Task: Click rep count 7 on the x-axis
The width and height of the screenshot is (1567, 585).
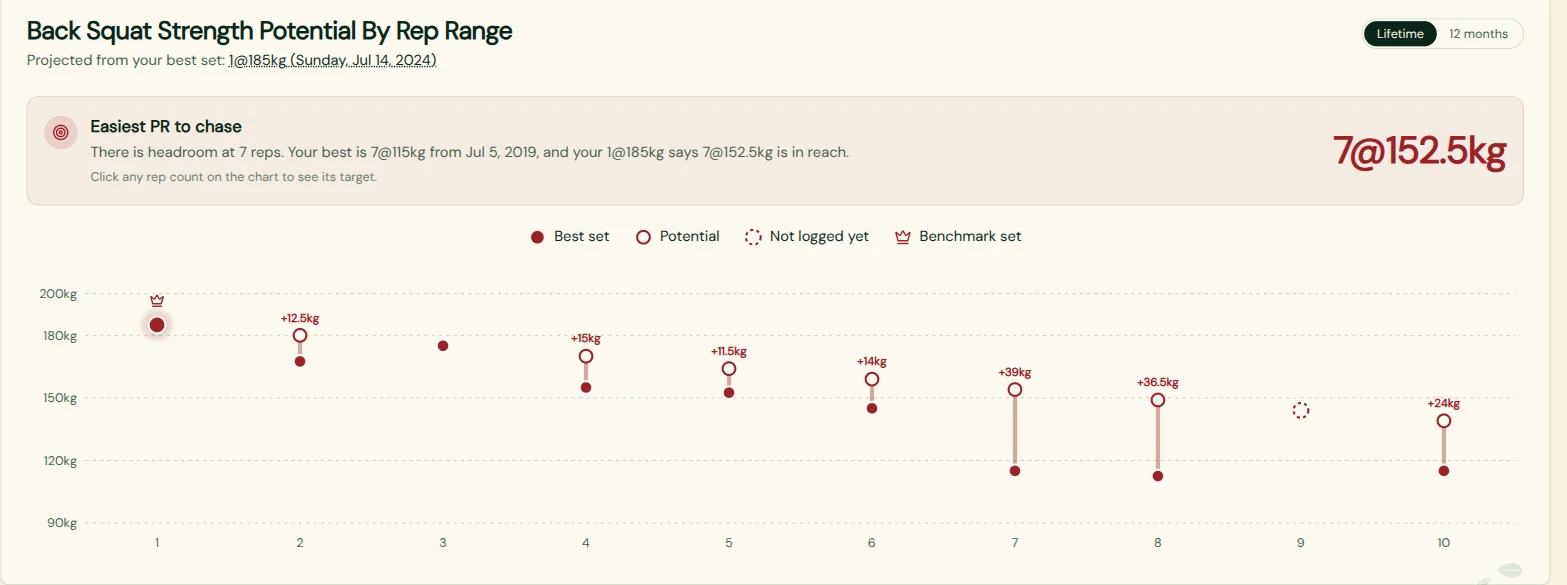Action: [1015, 543]
